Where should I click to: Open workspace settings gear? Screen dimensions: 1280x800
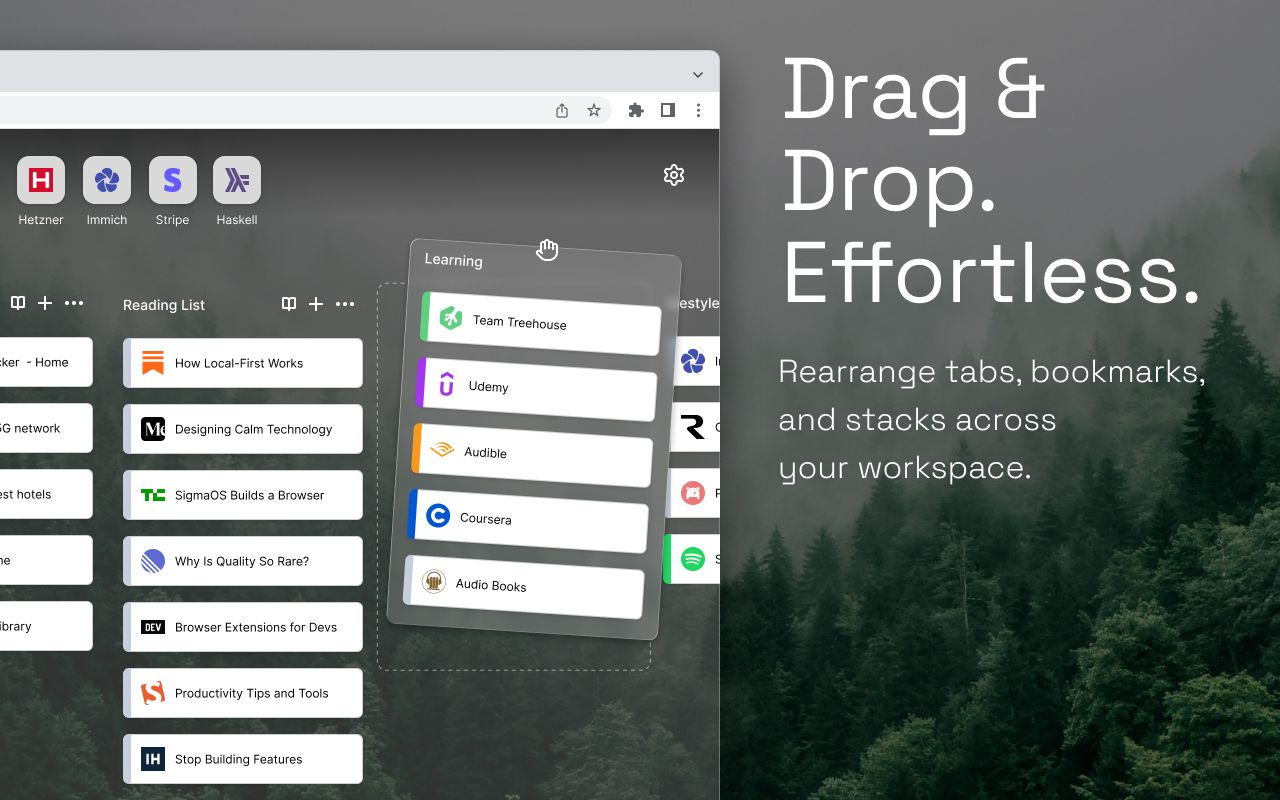674,175
